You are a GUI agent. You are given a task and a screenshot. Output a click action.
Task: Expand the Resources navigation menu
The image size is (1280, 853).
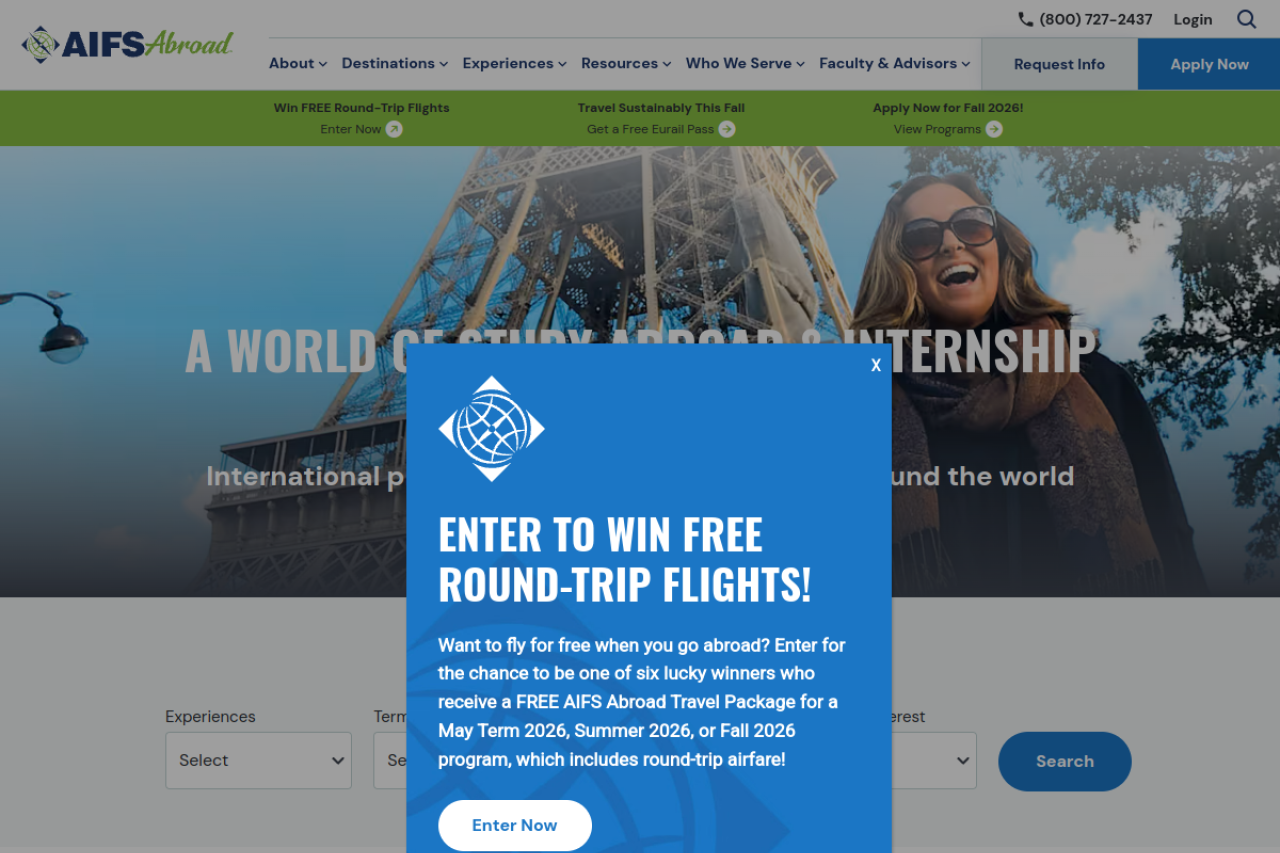(x=626, y=63)
